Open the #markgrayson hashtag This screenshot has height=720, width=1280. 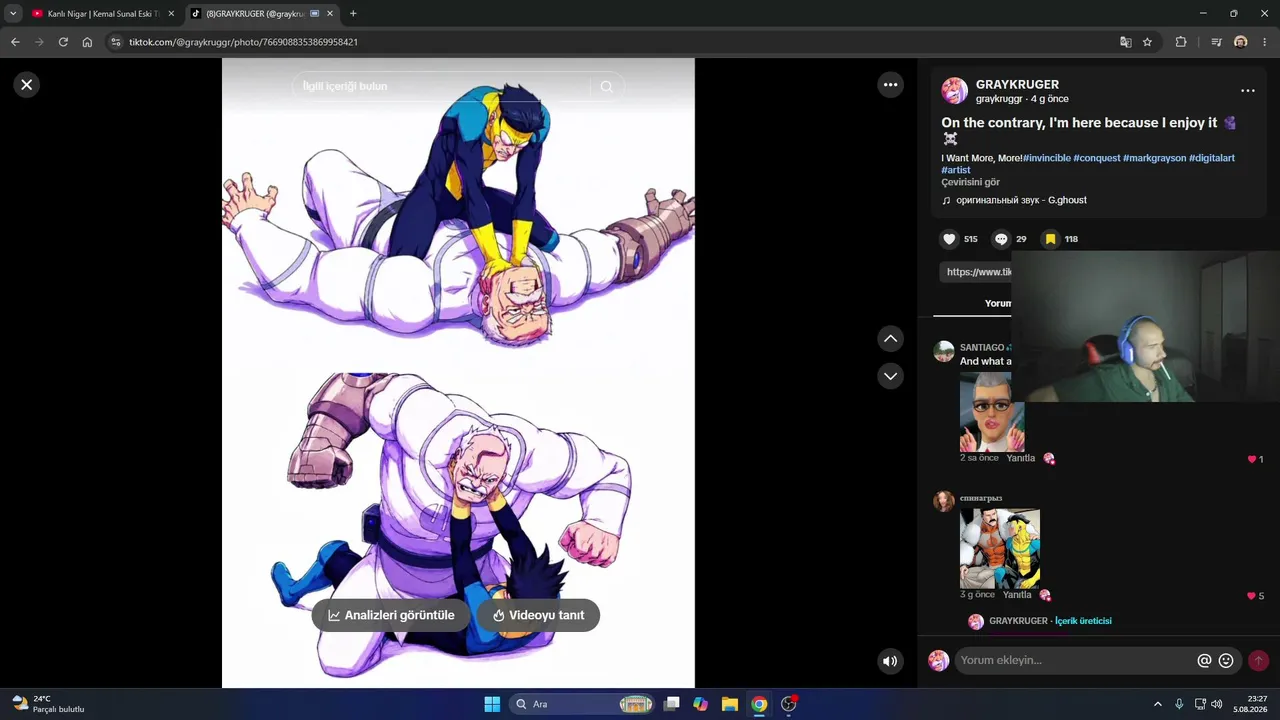[x=1154, y=158]
